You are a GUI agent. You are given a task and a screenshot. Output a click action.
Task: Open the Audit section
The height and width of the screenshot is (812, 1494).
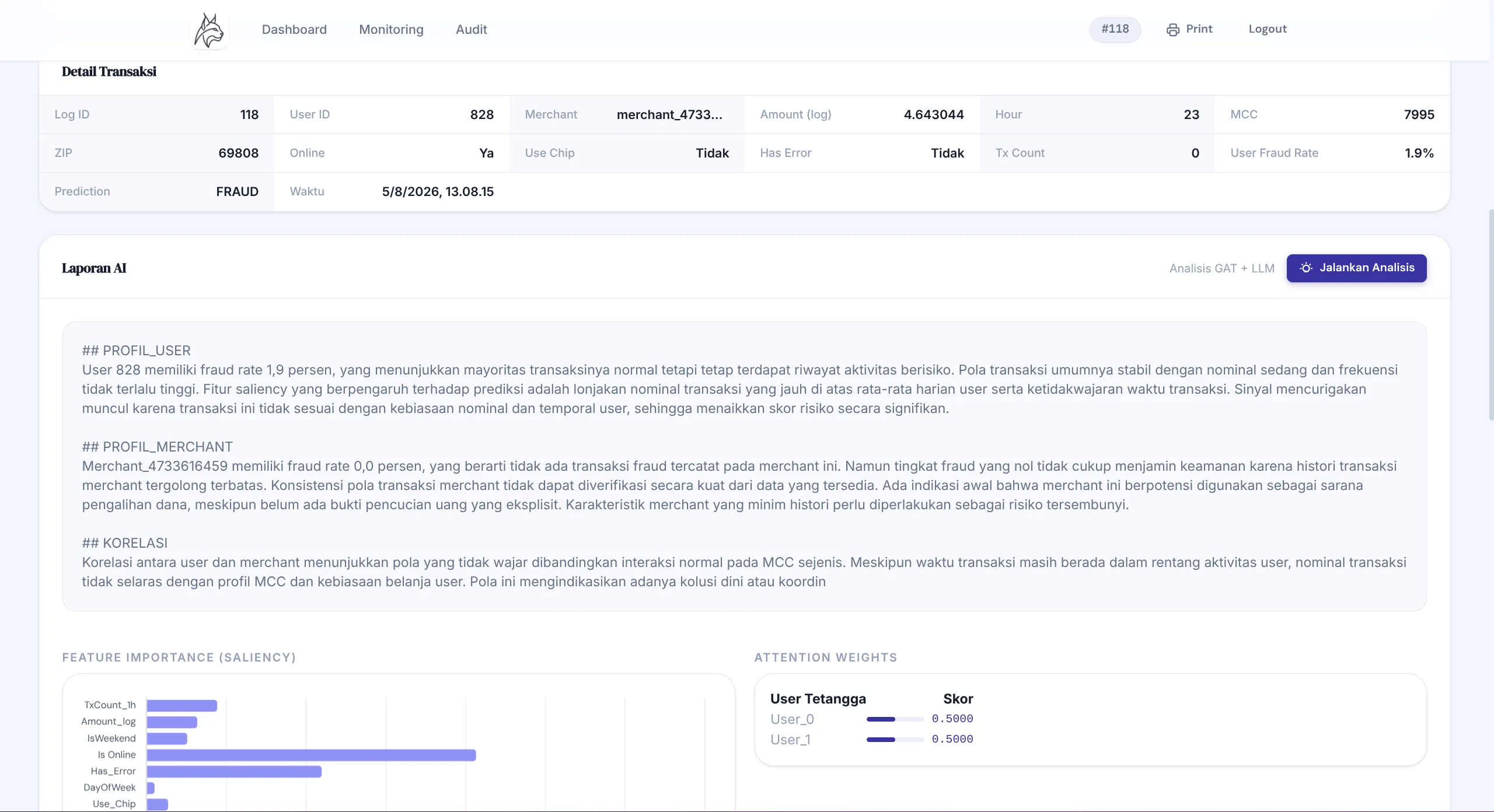471,29
